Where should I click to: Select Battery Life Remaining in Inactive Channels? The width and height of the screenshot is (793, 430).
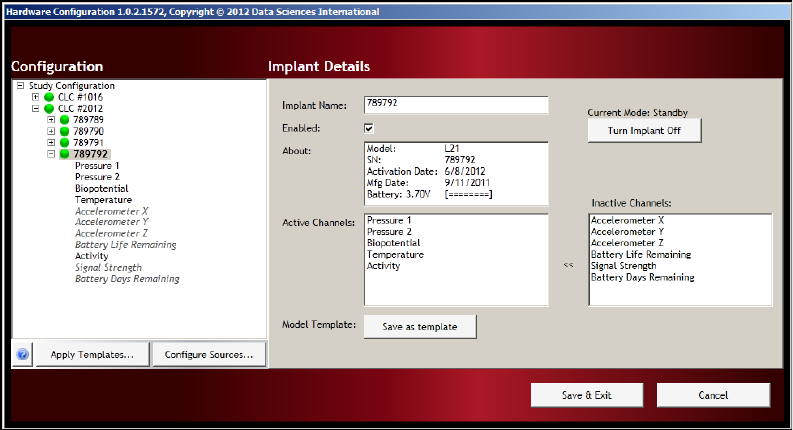(x=641, y=254)
